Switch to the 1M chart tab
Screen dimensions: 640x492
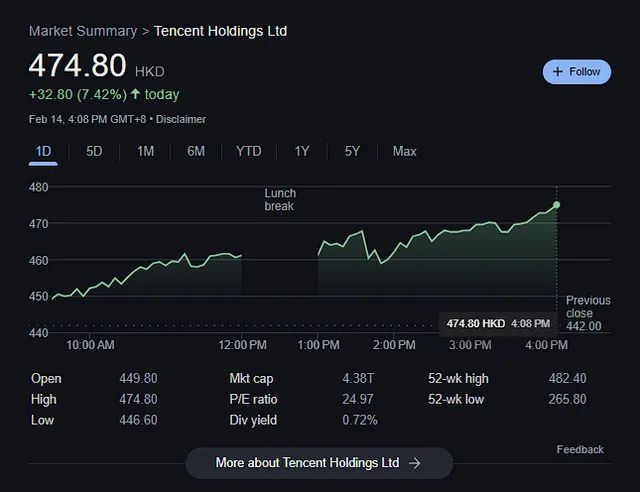click(x=145, y=151)
